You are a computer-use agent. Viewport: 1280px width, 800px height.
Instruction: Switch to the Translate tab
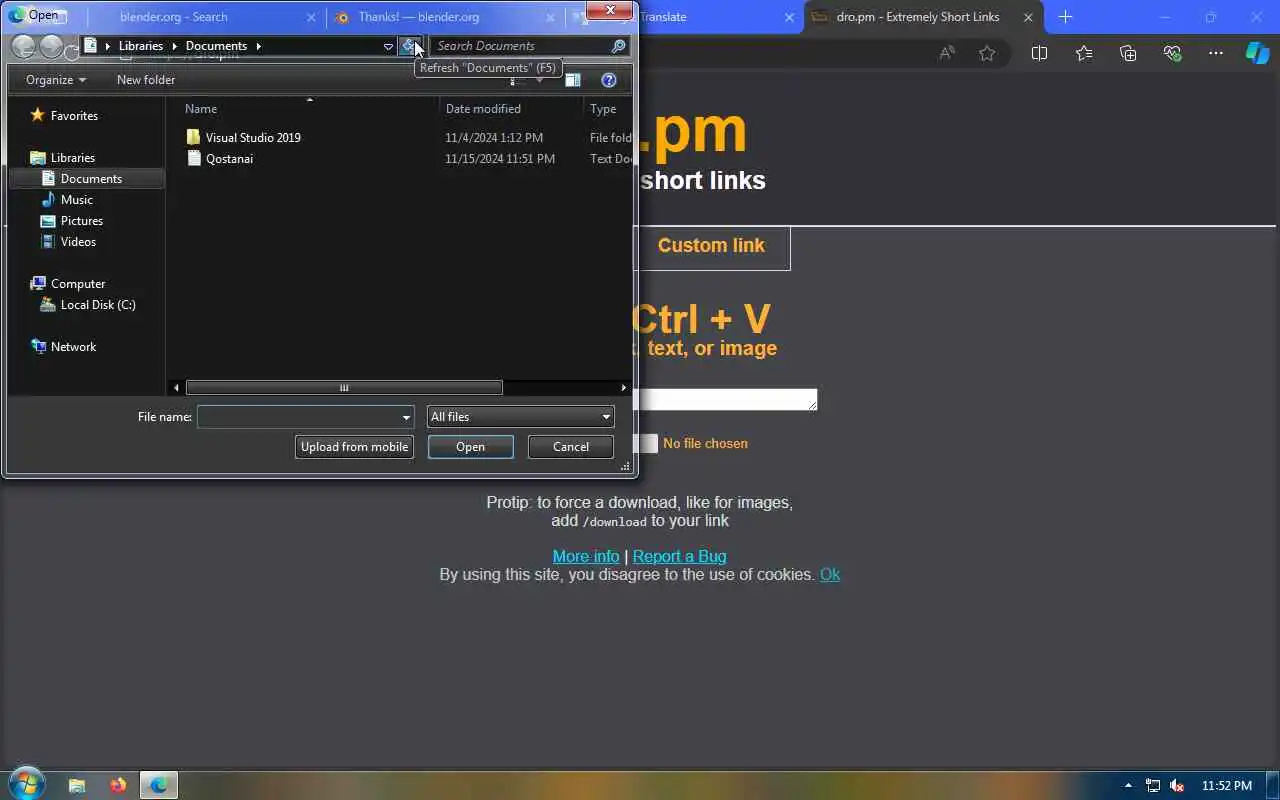663,17
